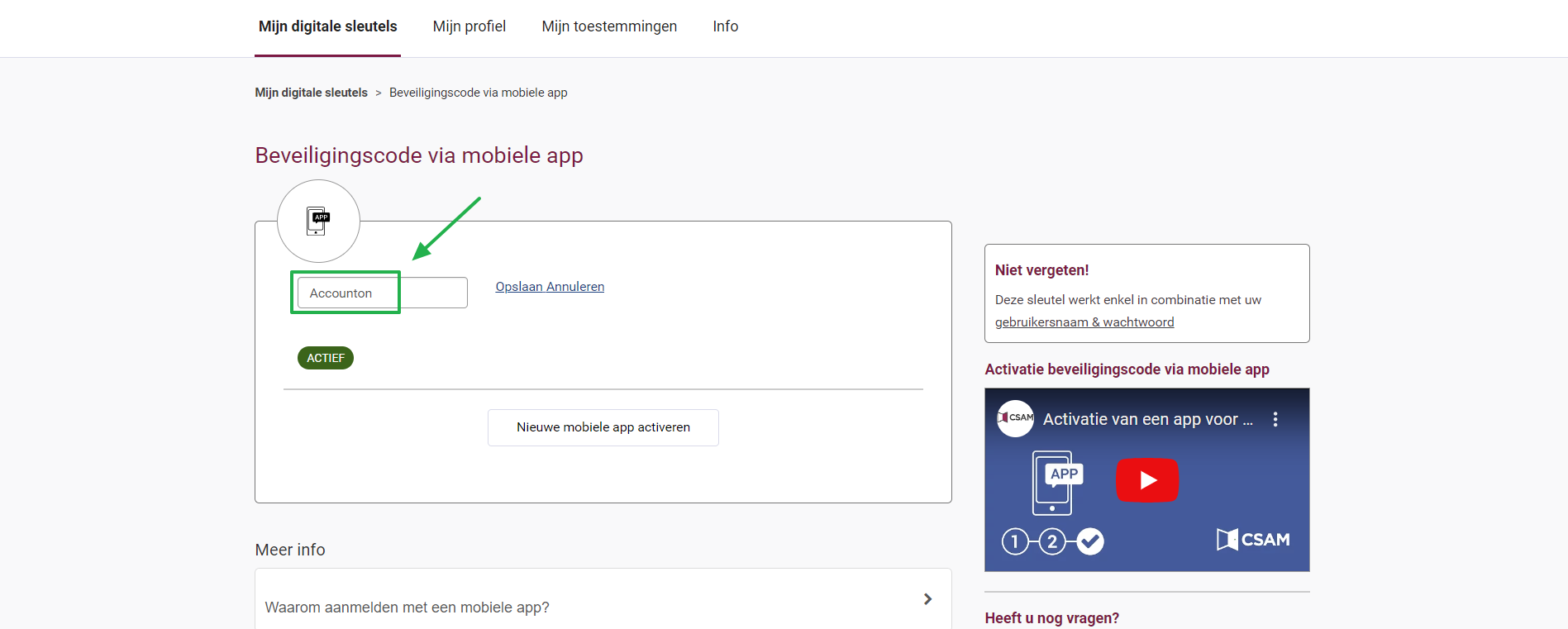Viewport: 1568px width, 629px height.
Task: Click Nieuwe mobiele app activeren button
Action: (603, 427)
